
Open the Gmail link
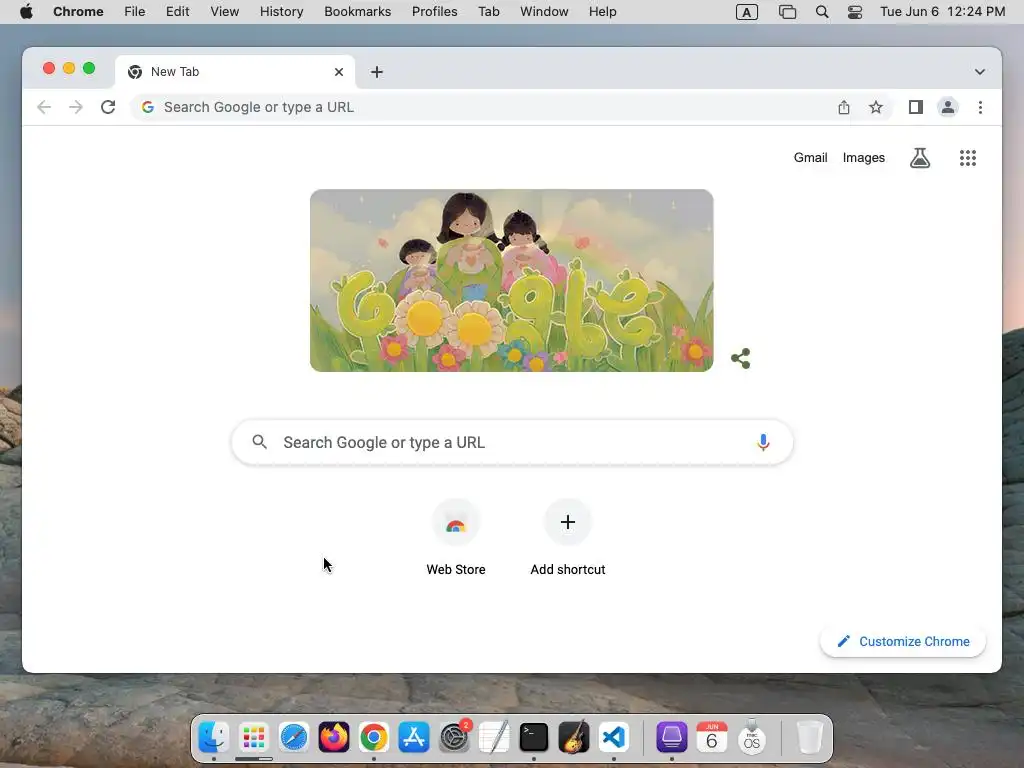[810, 157]
